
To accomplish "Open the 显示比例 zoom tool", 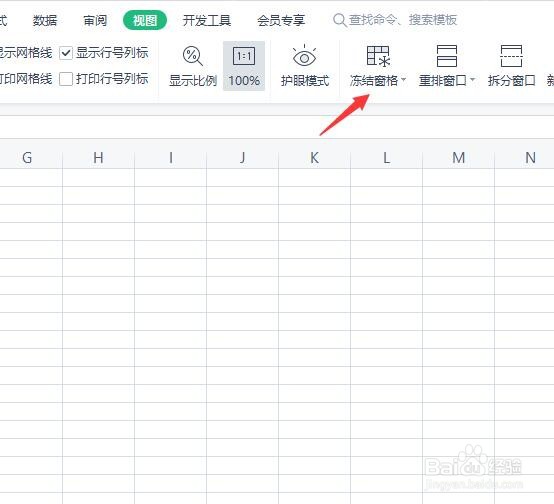I will (x=193, y=66).
